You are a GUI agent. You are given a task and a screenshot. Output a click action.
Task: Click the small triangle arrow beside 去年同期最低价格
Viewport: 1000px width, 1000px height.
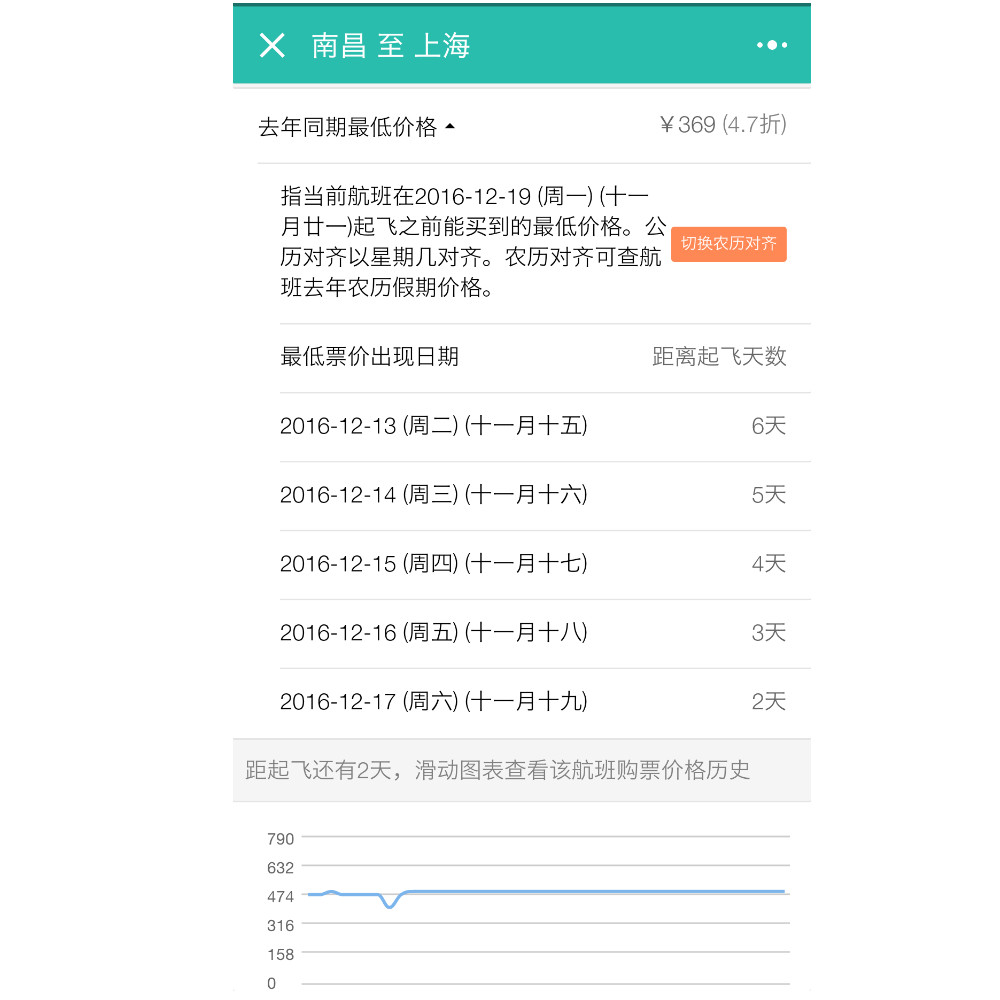tap(450, 128)
